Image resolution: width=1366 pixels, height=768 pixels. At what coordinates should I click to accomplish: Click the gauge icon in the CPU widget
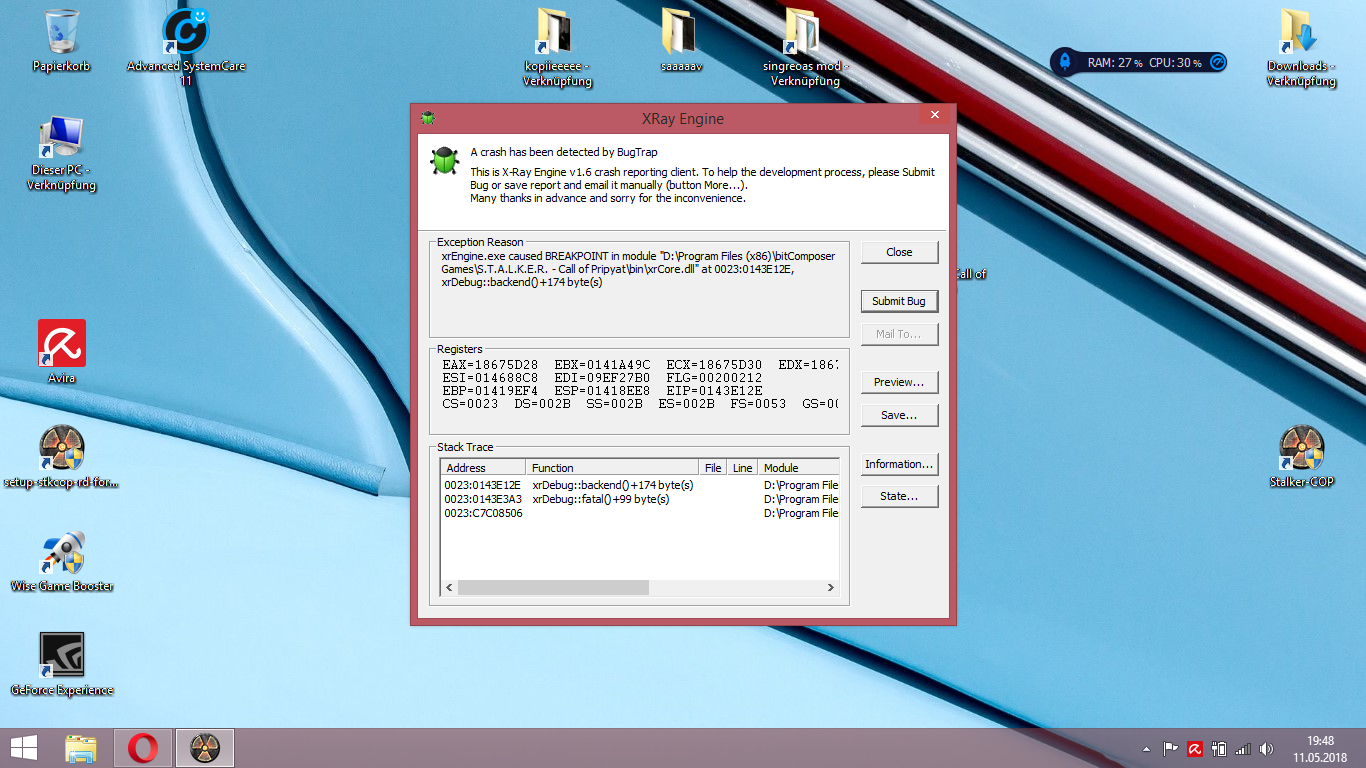tap(1217, 62)
